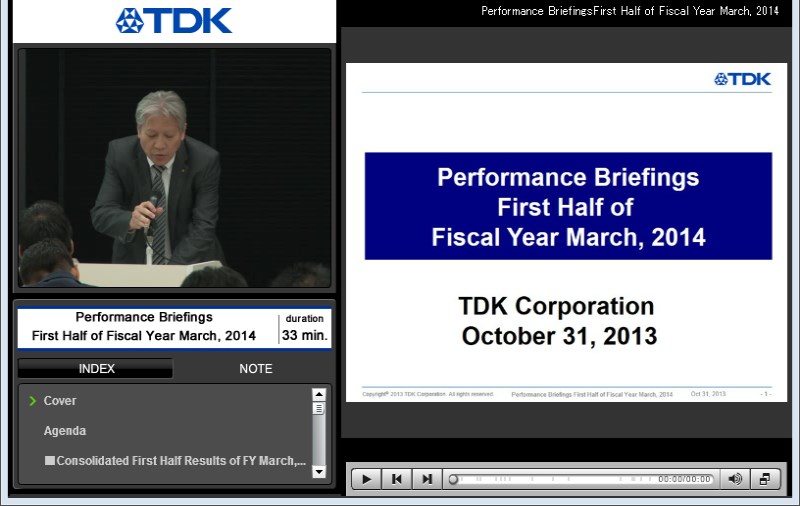This screenshot has height=506, width=800.
Task: Open Consolidated First Half Results entry
Action: click(x=176, y=461)
